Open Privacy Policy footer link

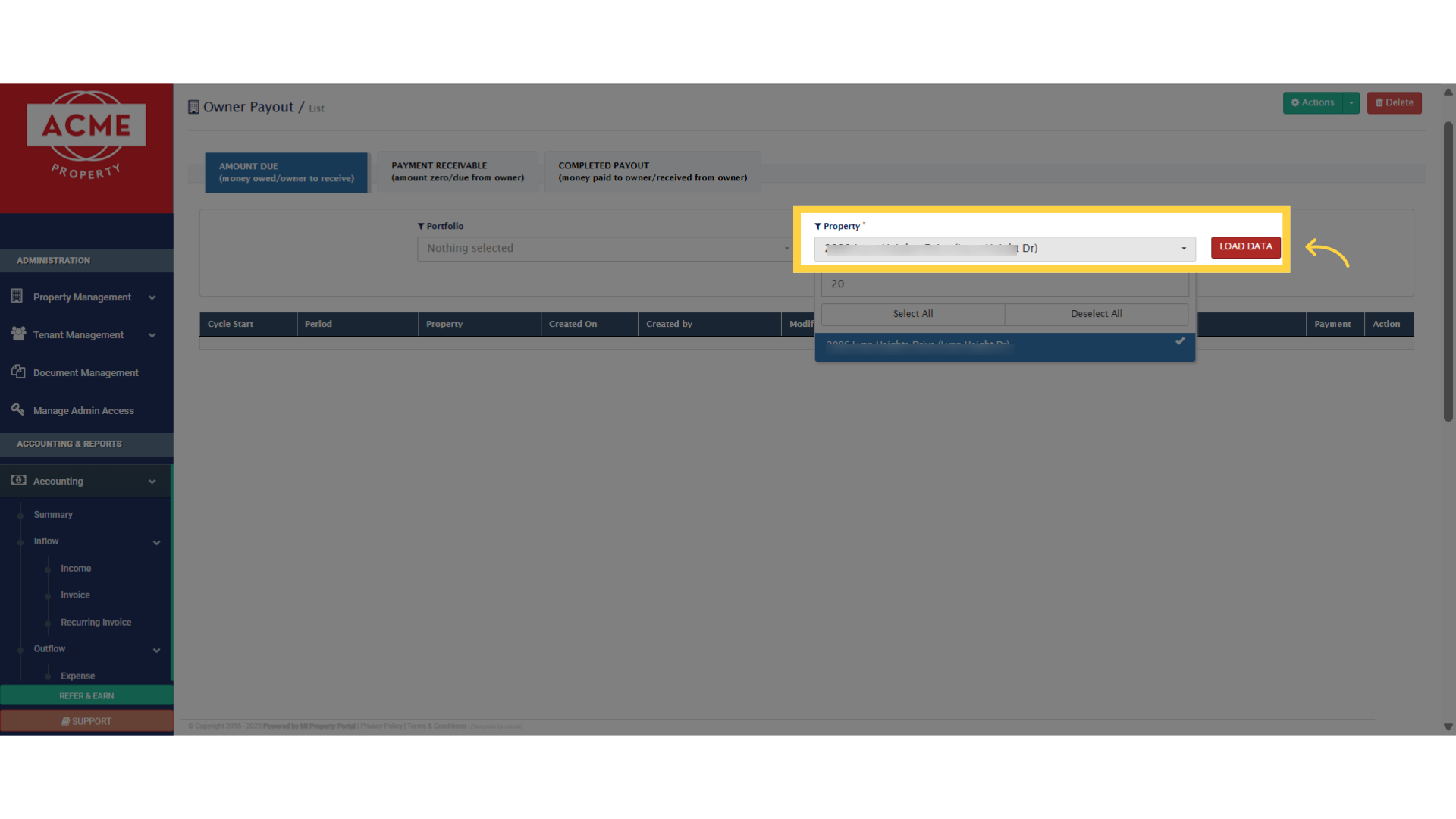381,726
